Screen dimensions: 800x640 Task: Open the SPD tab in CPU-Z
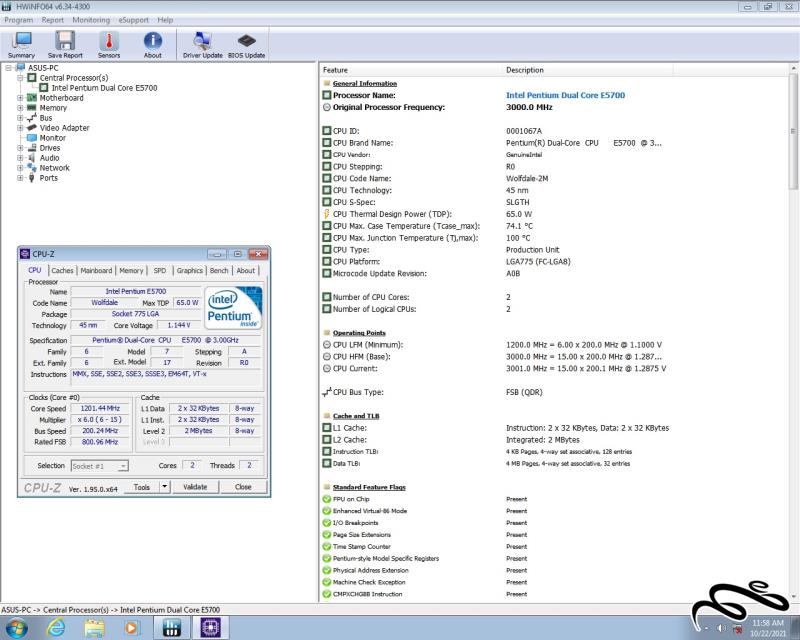coord(160,270)
